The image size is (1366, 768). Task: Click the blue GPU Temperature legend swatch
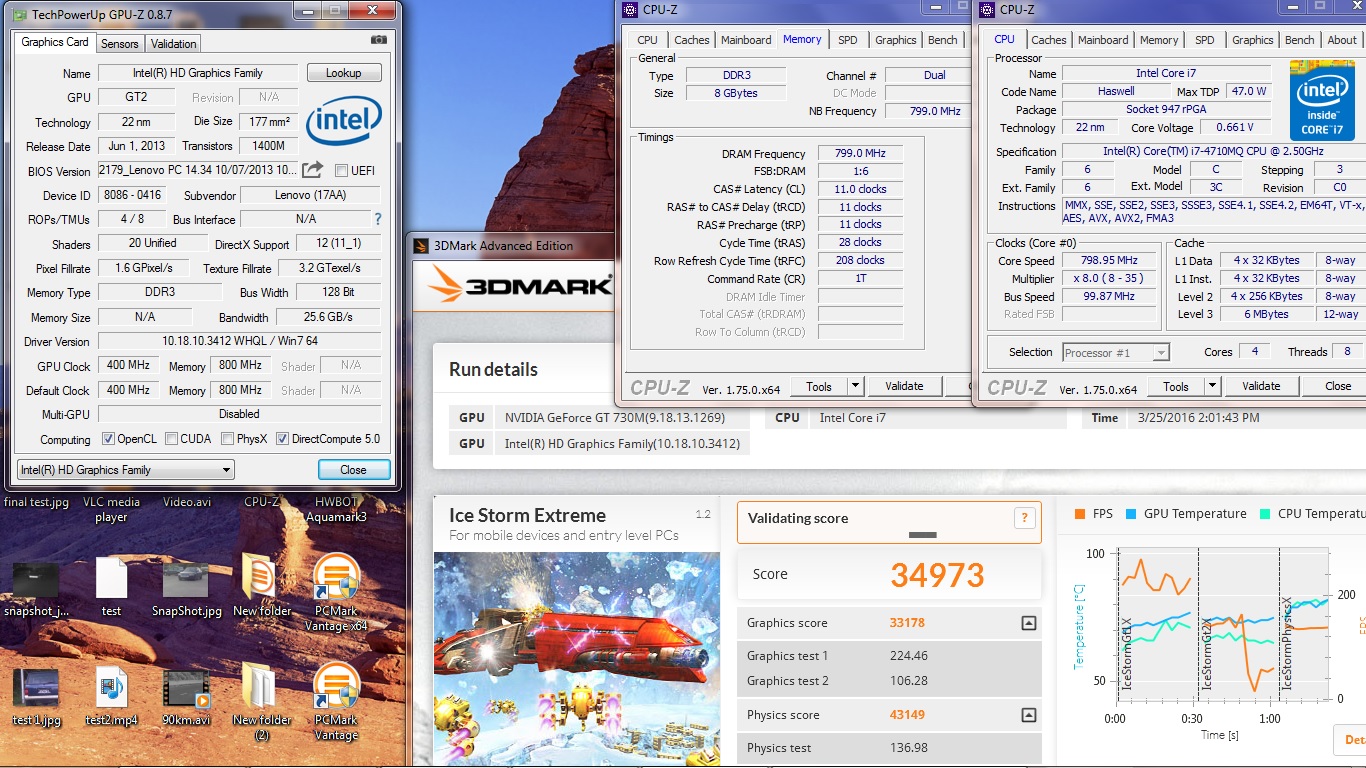click(1131, 514)
